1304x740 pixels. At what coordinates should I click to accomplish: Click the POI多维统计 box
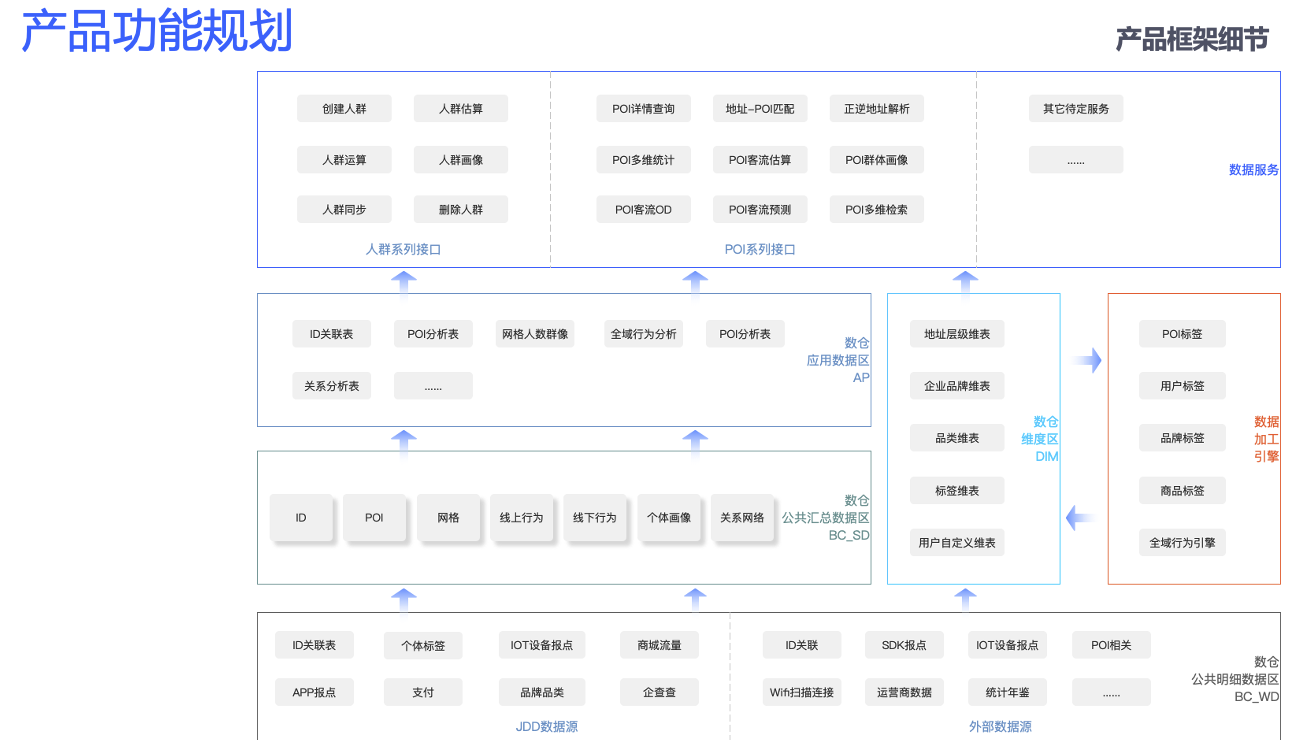click(x=644, y=159)
